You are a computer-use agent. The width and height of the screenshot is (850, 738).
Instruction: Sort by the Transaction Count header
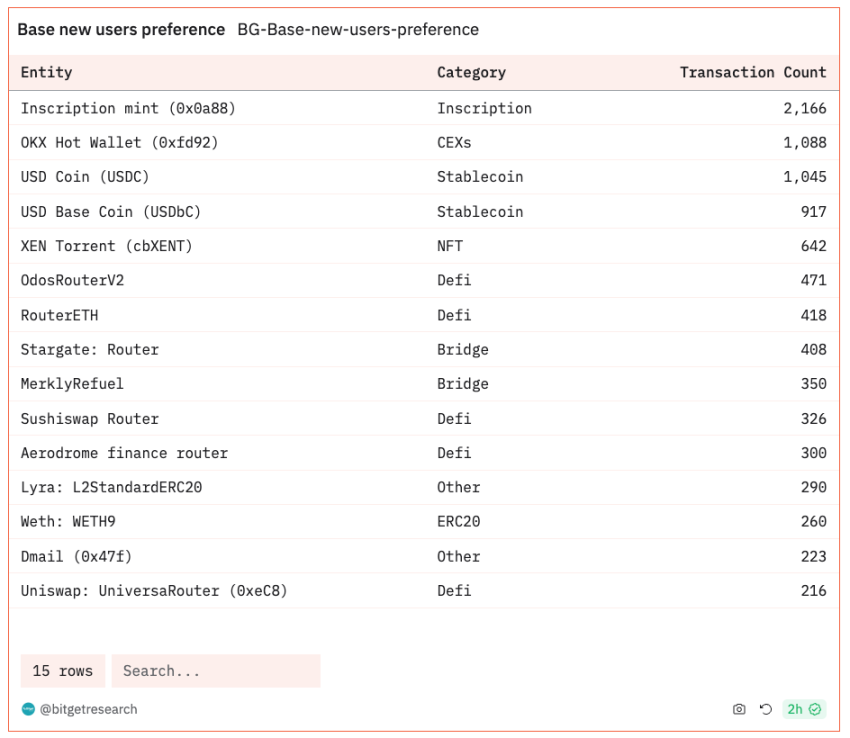pyautogui.click(x=752, y=72)
